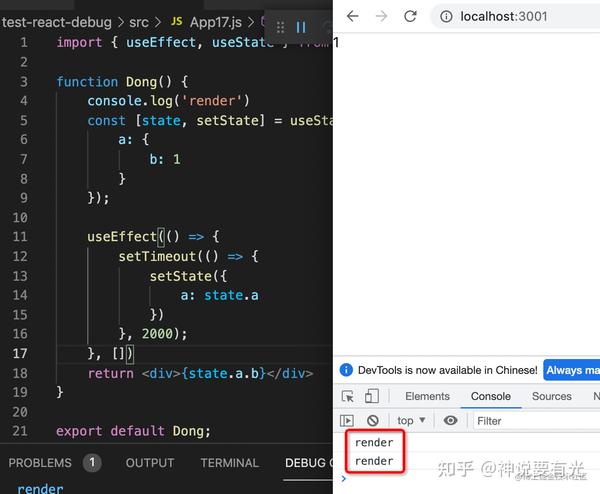Show the DevTools console sidebar
The height and width of the screenshot is (494, 600).
pos(347,421)
